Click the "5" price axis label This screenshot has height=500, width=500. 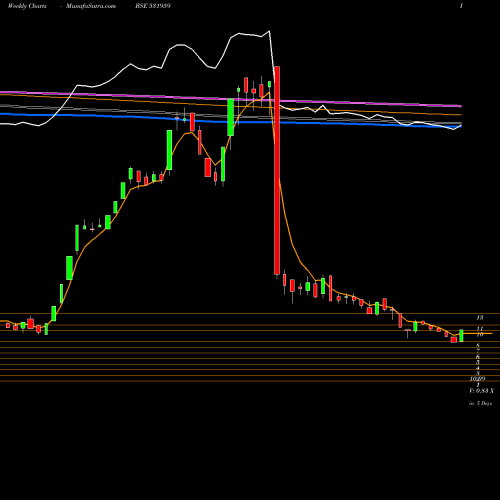[x=478, y=362]
